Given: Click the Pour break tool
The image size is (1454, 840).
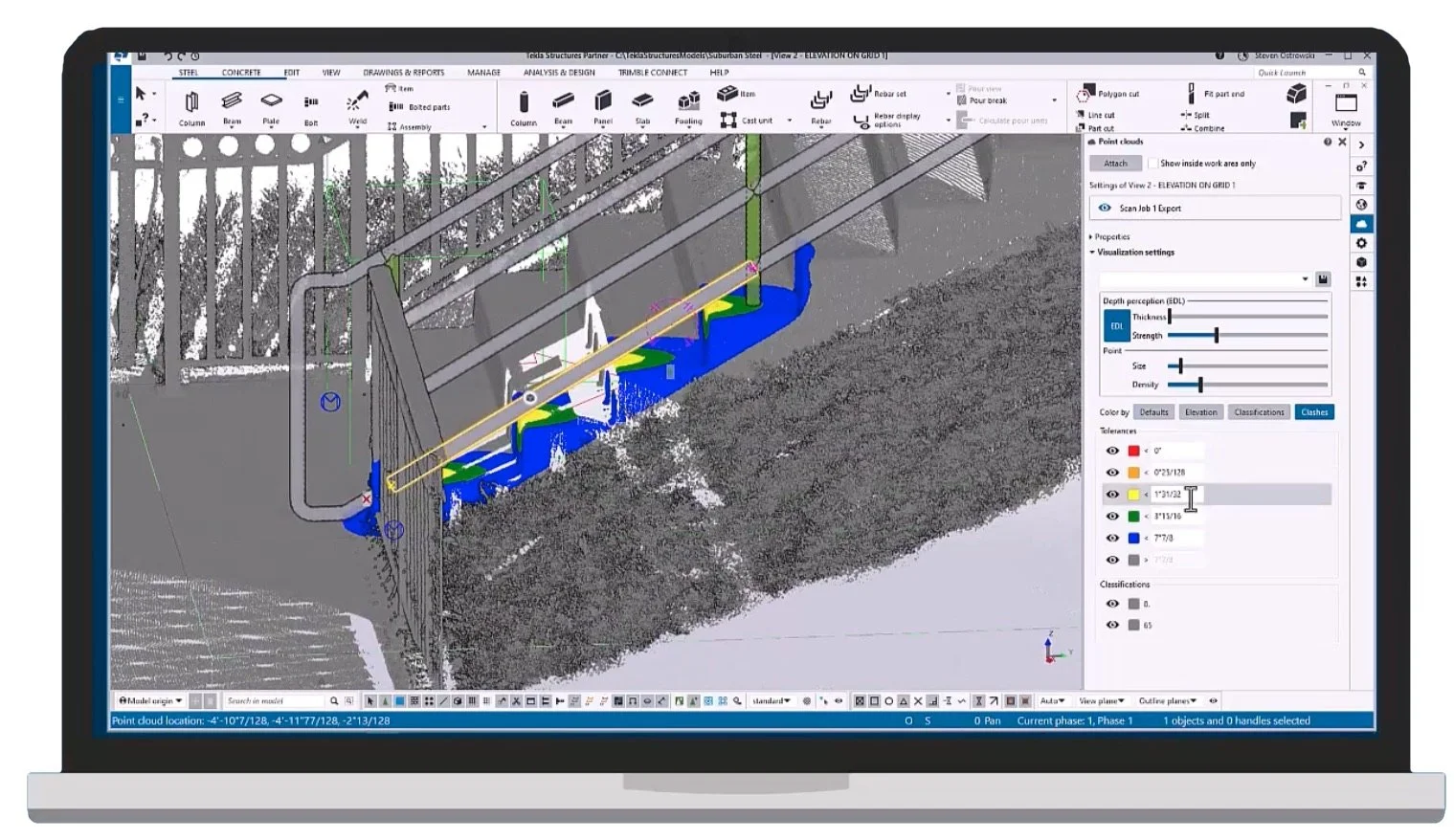Looking at the screenshot, I should (x=982, y=100).
